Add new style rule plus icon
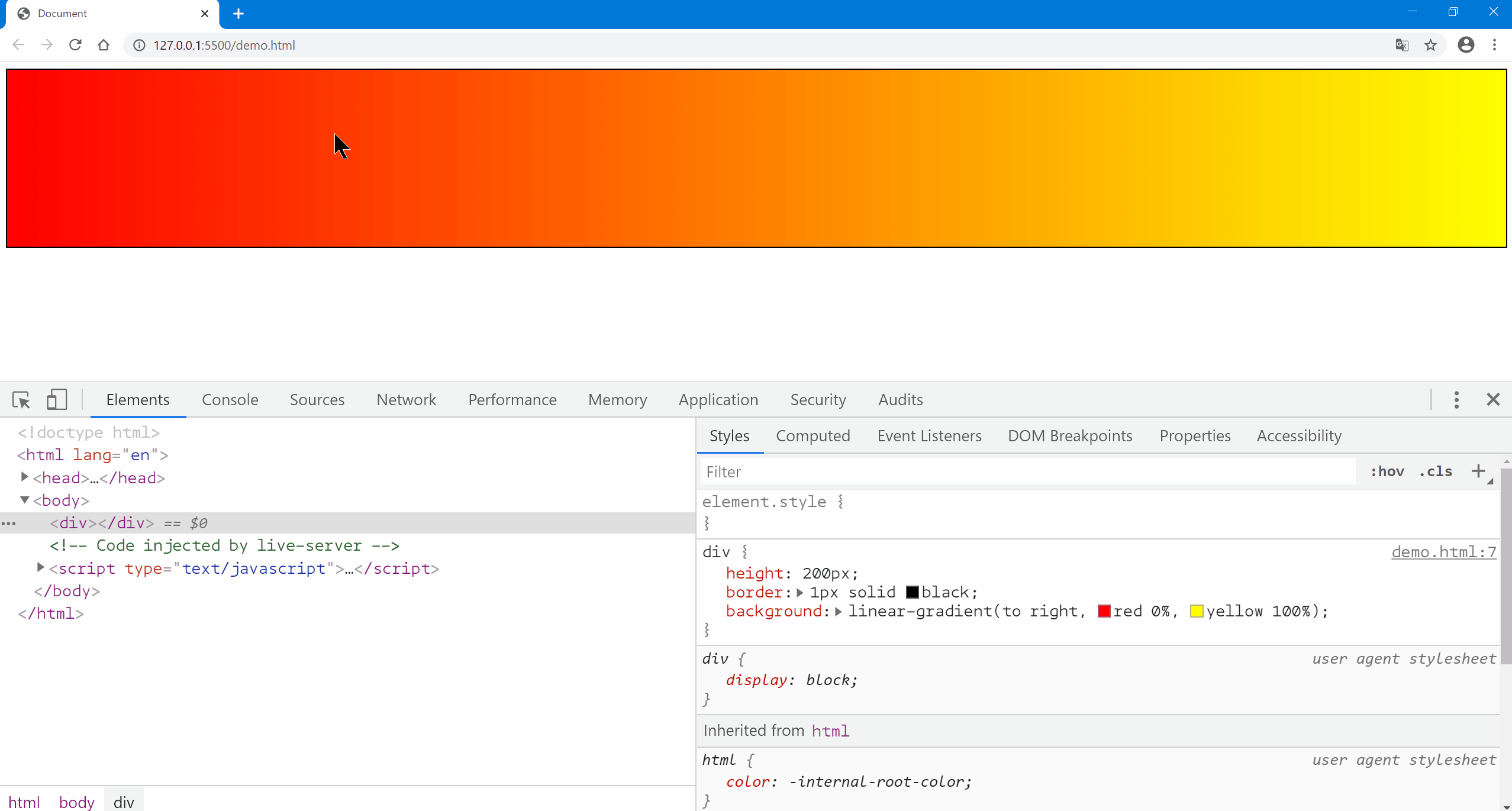1512x811 pixels. tap(1478, 471)
